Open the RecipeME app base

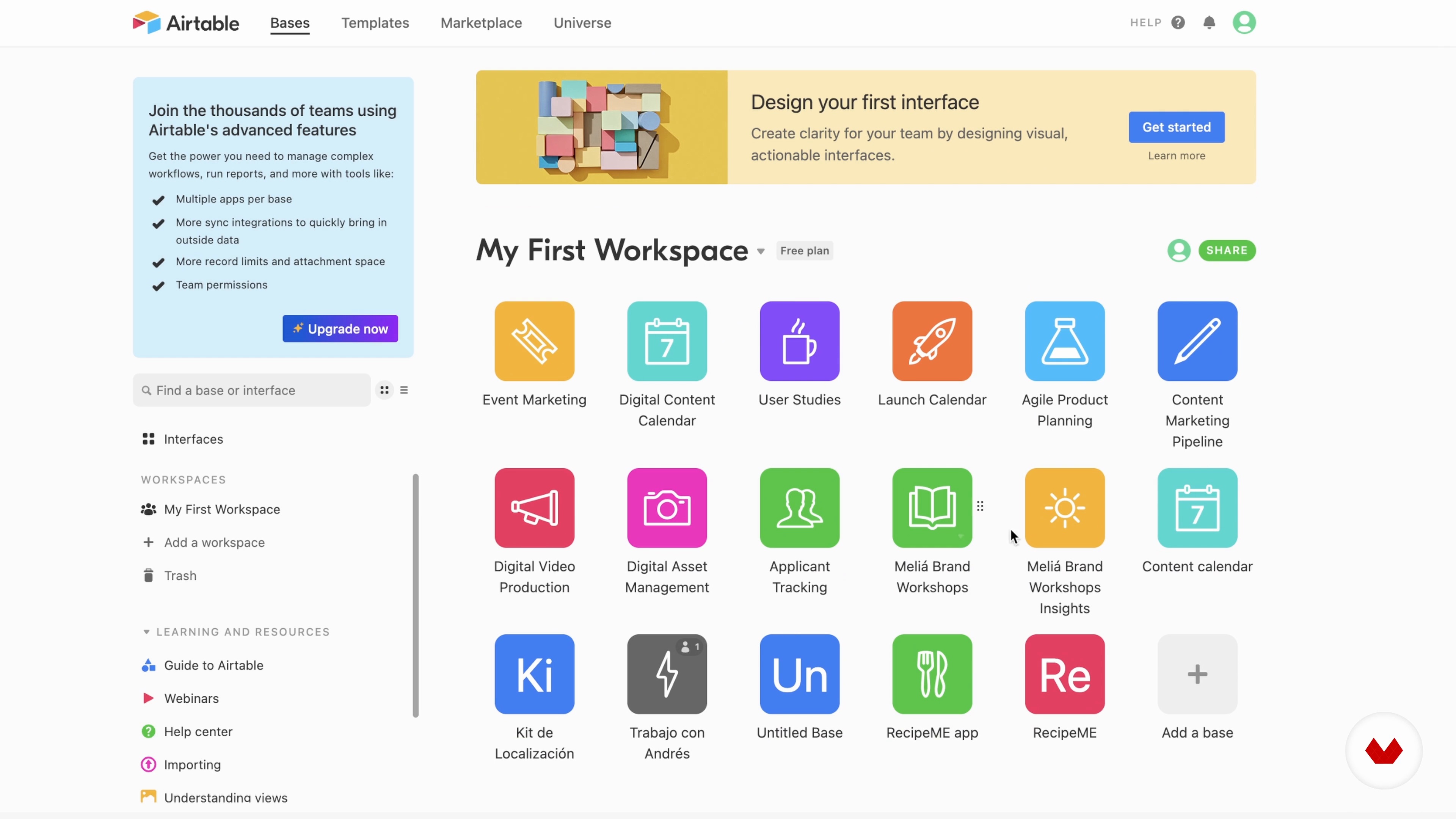pos(932,674)
